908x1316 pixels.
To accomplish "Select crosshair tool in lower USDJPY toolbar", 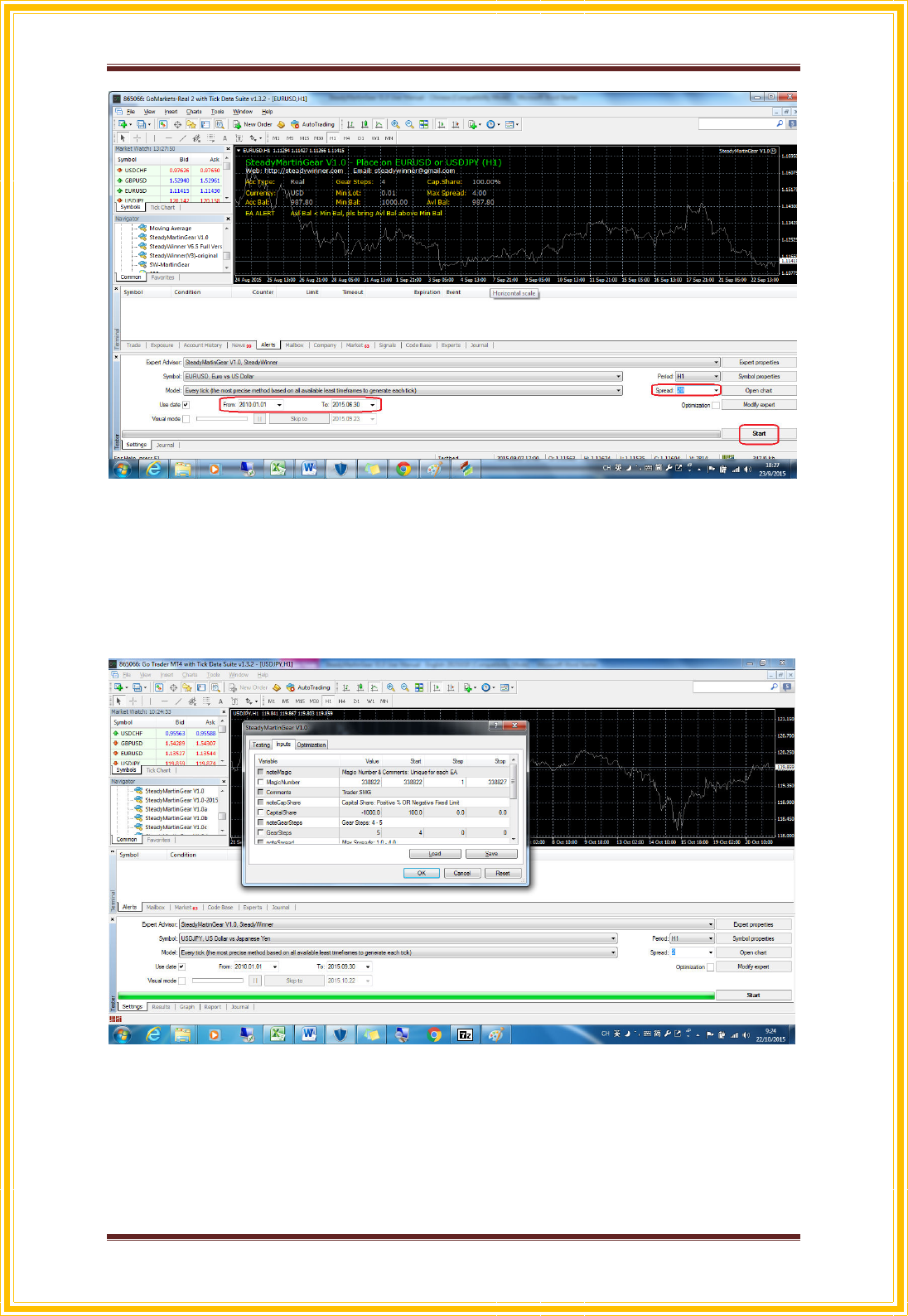I will tap(133, 701).
